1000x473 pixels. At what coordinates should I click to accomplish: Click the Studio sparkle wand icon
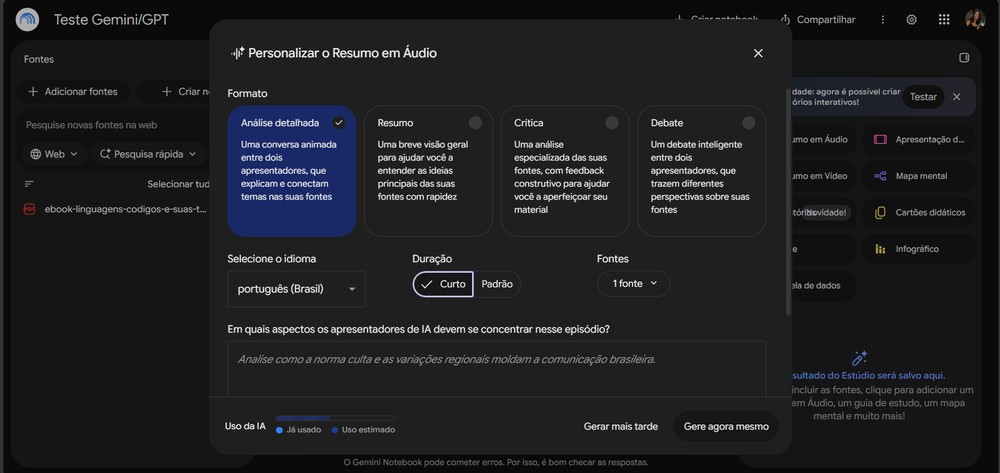(859, 358)
